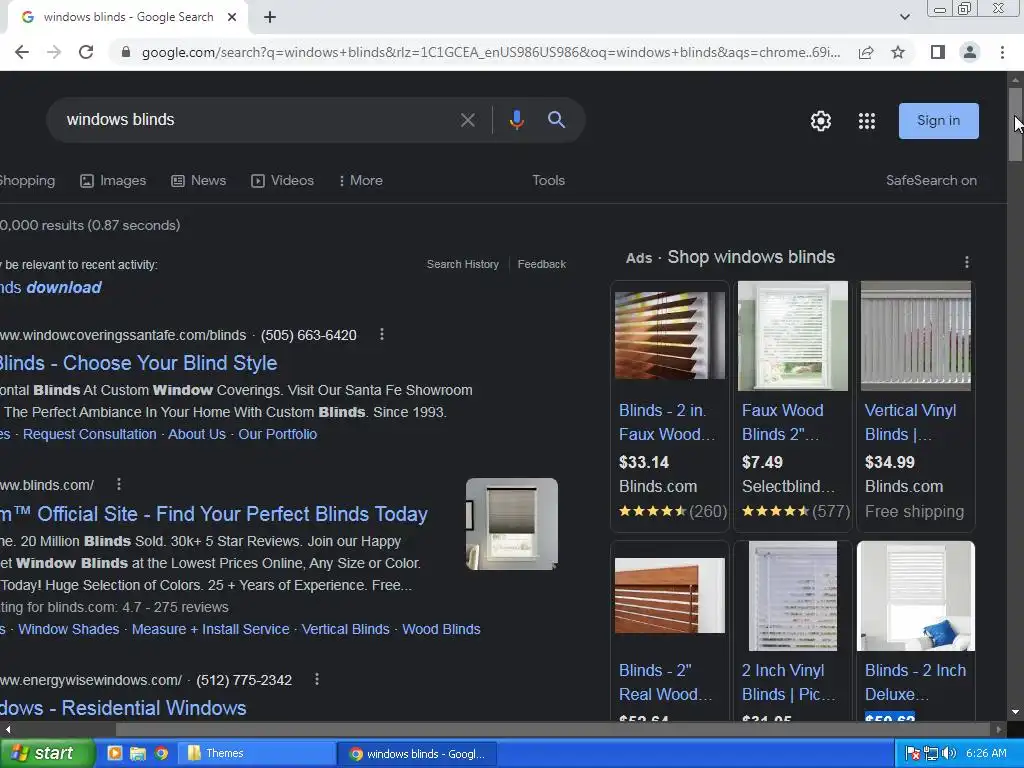
Task: Expand the More search categories
Action: (360, 181)
